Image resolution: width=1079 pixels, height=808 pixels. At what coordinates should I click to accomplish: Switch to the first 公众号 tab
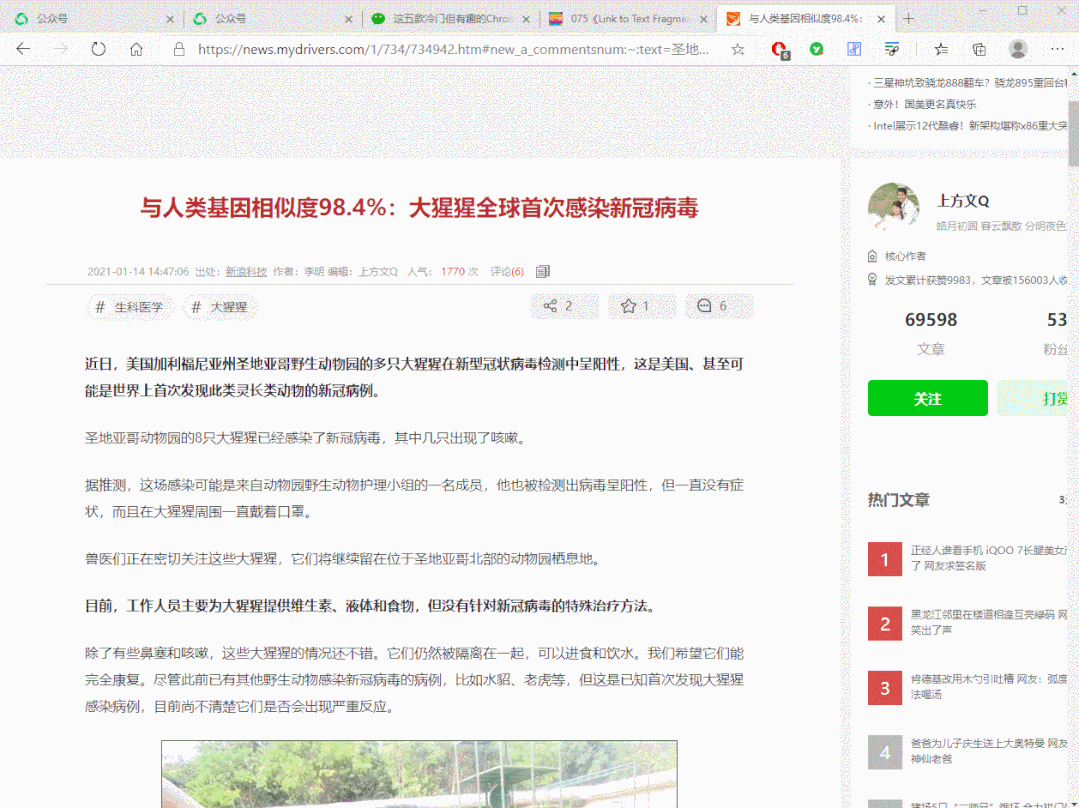point(89,19)
